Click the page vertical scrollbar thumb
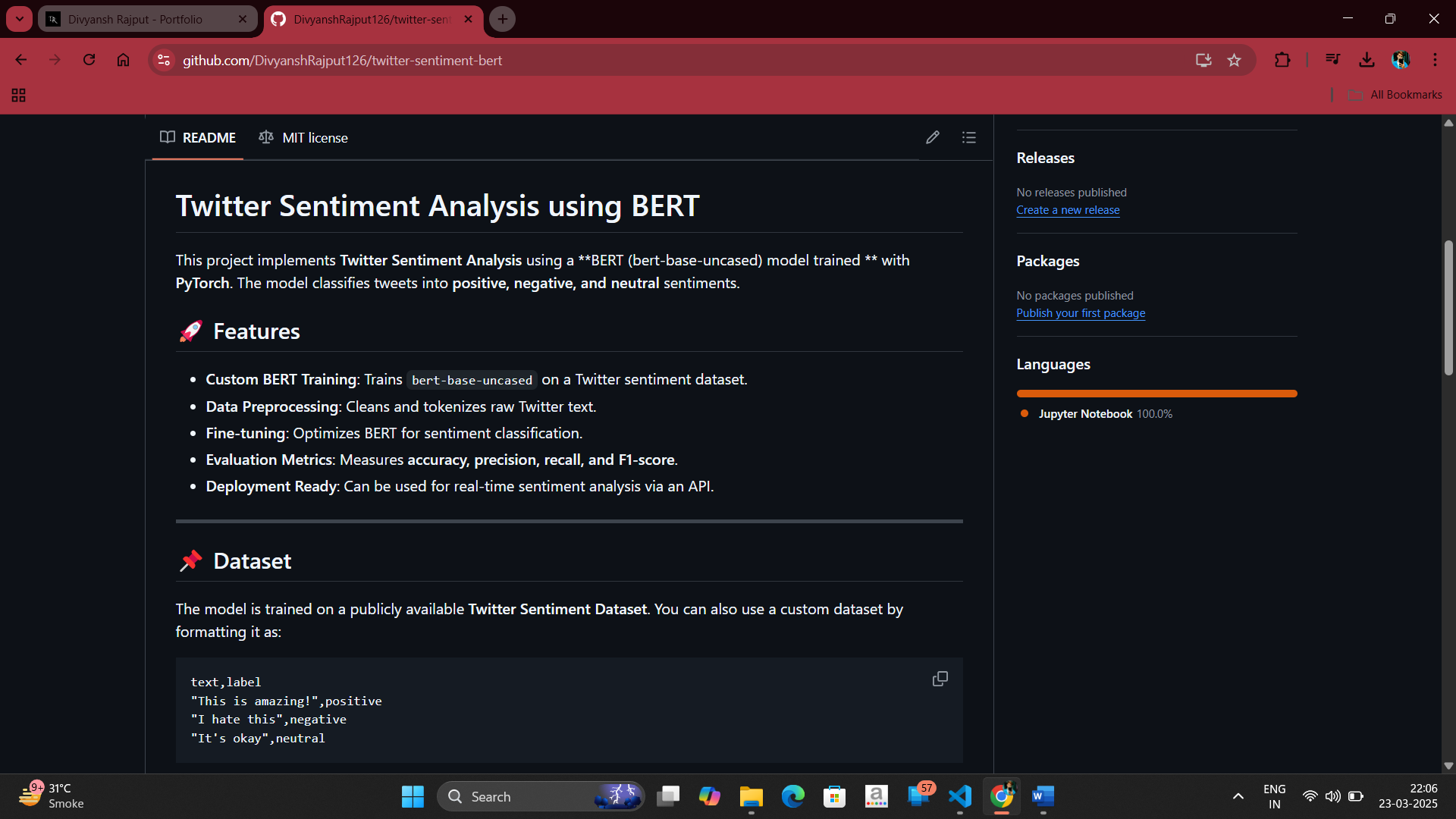The width and height of the screenshot is (1456, 819). 1448,307
